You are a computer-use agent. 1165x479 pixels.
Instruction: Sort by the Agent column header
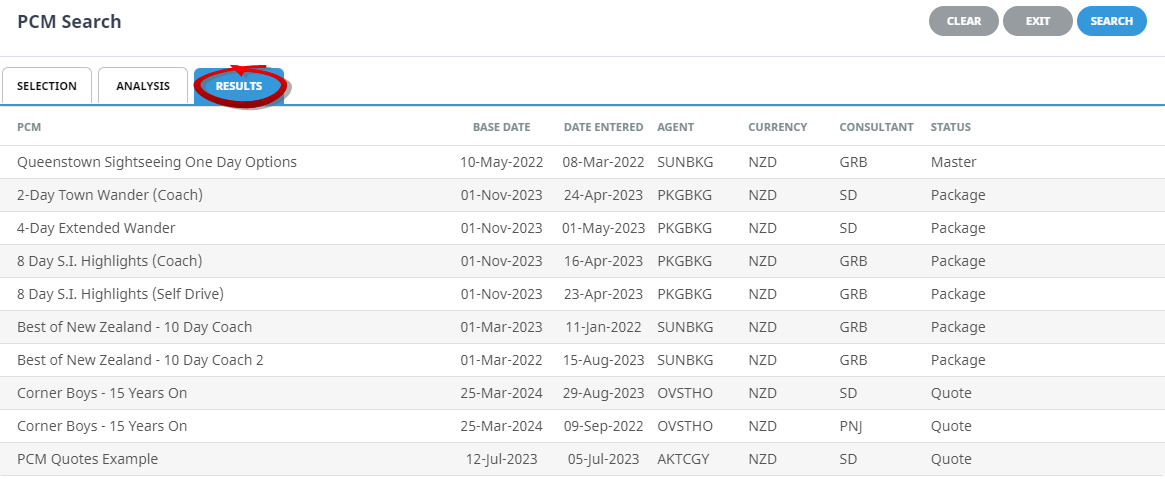pos(675,127)
